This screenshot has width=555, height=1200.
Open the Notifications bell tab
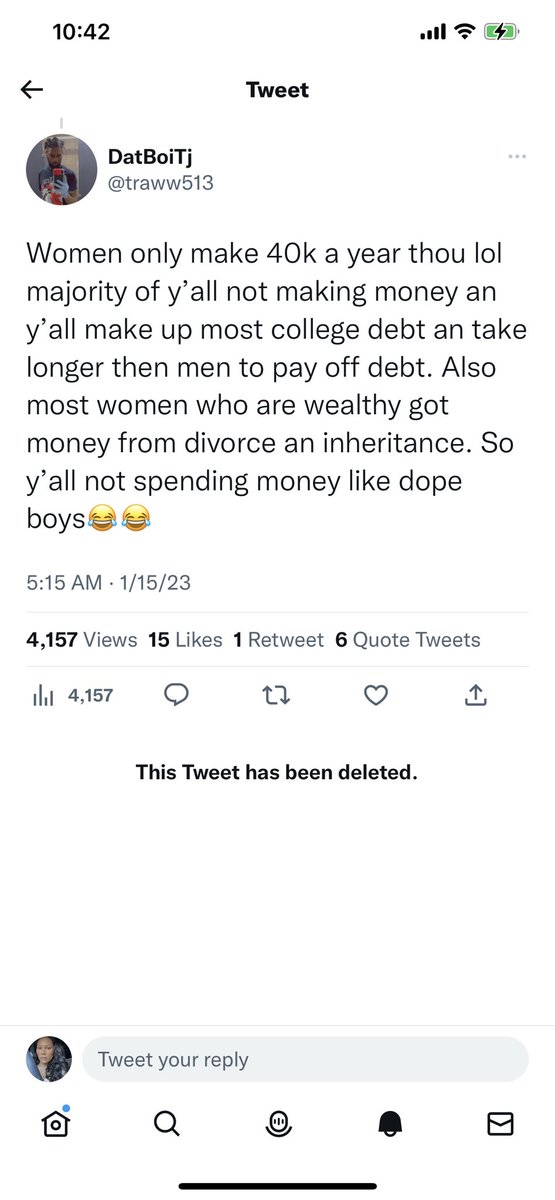click(x=389, y=1125)
